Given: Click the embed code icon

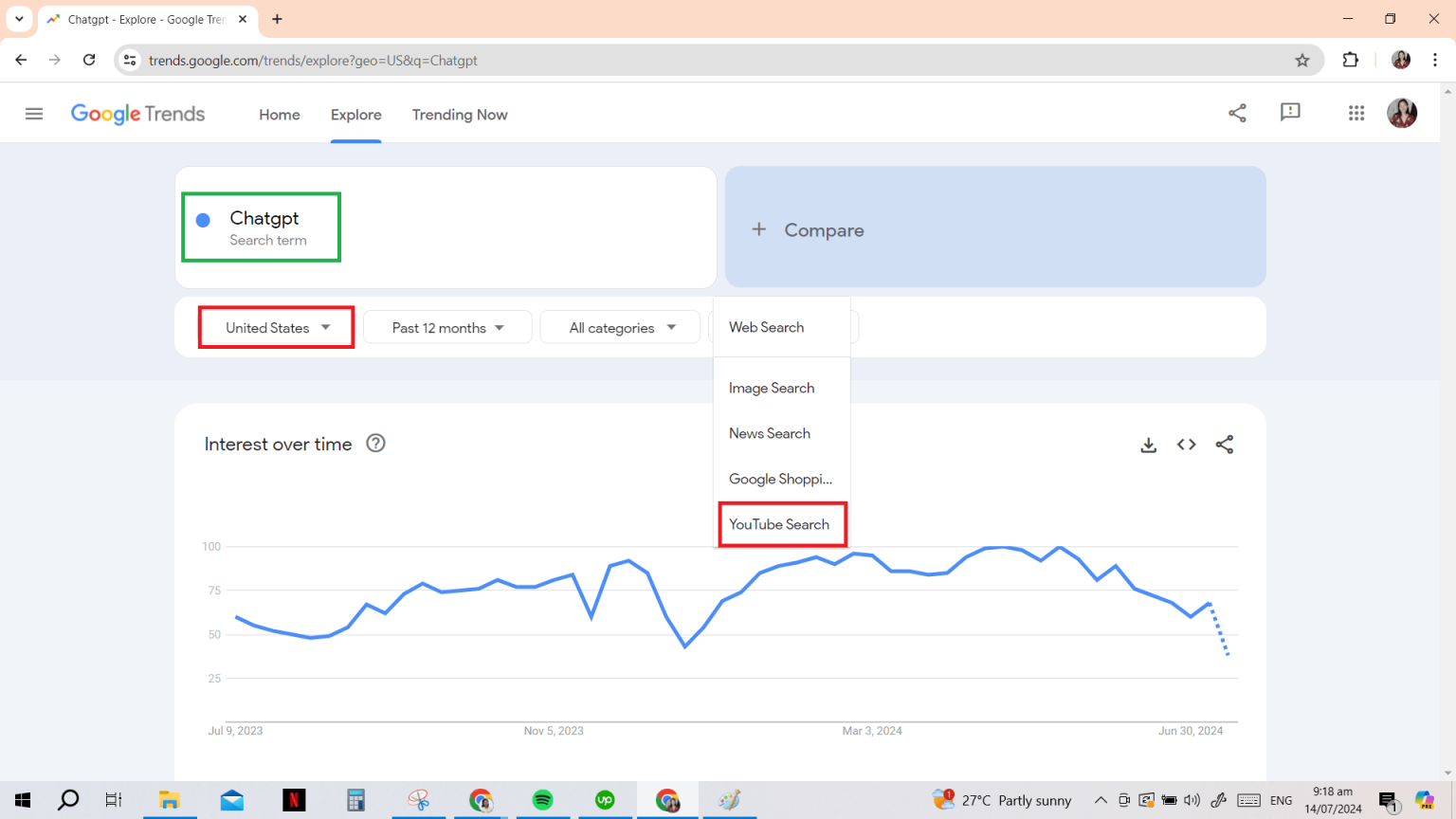Looking at the screenshot, I should (1186, 445).
